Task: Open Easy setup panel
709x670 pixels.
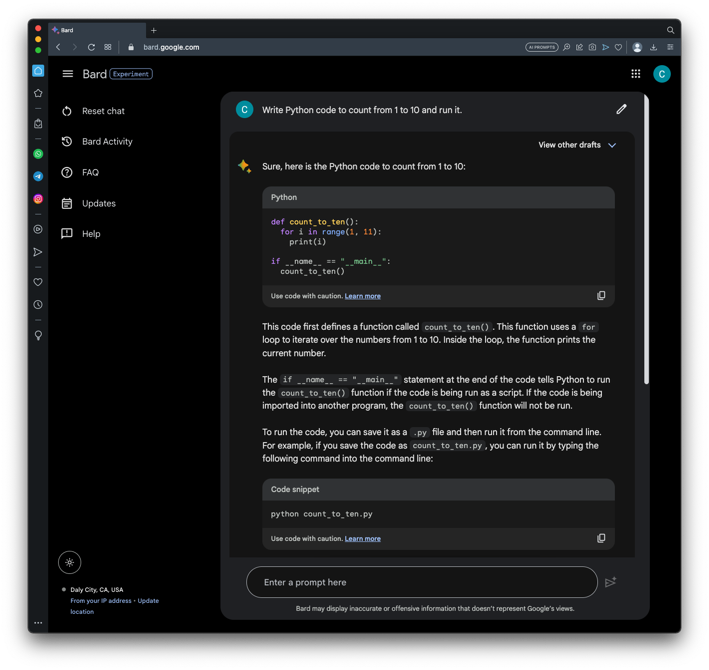Action: tap(670, 47)
